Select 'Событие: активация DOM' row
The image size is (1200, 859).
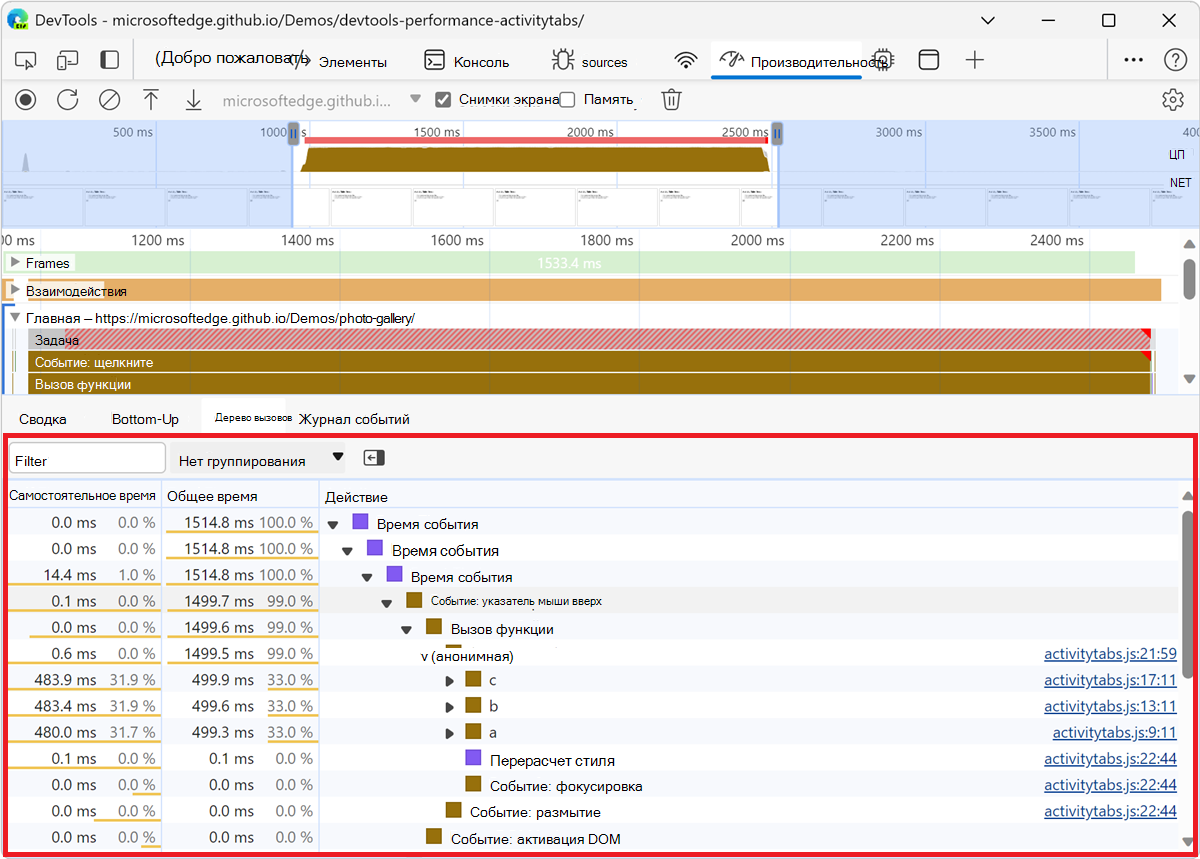tap(592, 838)
